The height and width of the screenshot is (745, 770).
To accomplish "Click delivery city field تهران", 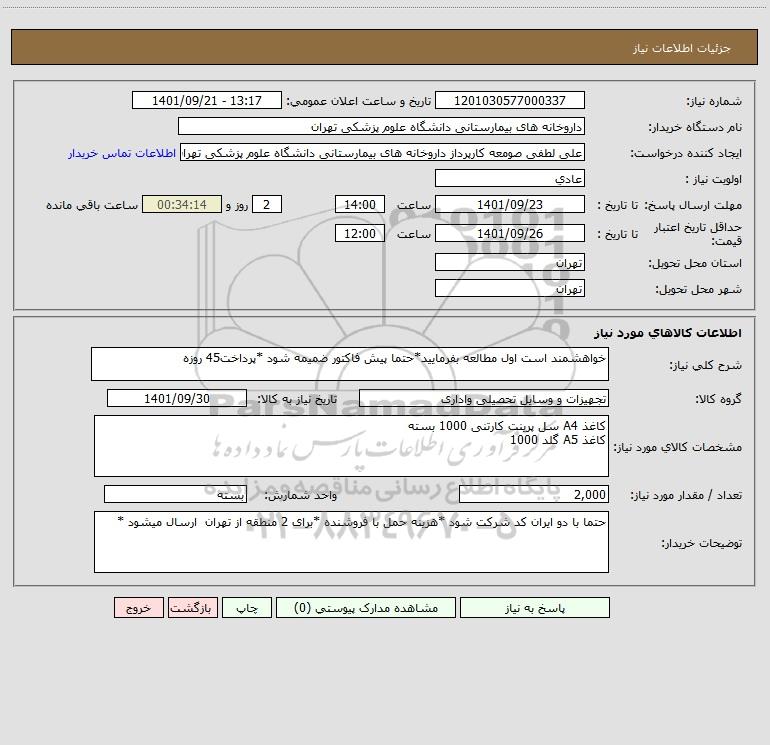I will click(x=510, y=288).
